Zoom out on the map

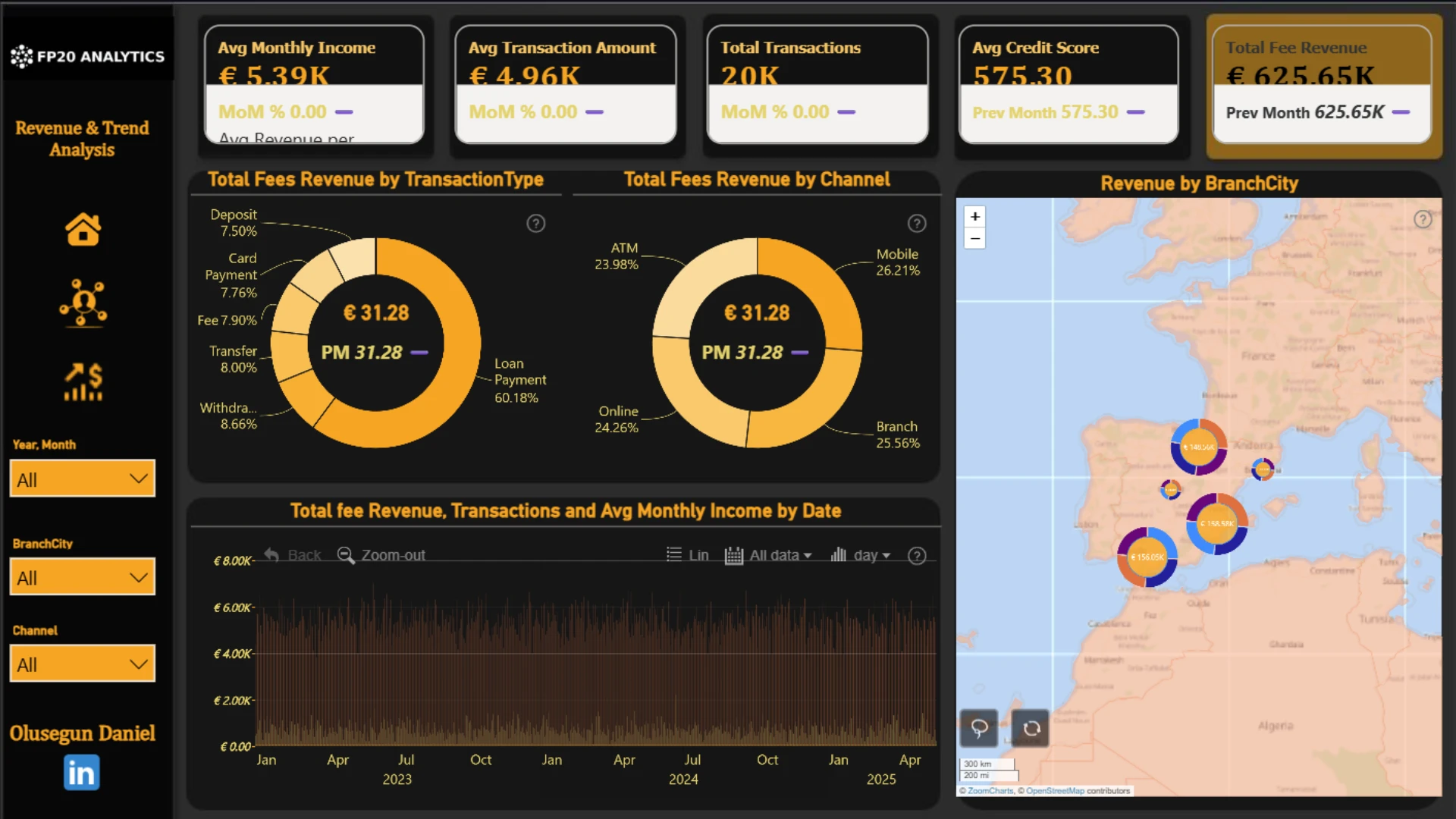point(975,238)
